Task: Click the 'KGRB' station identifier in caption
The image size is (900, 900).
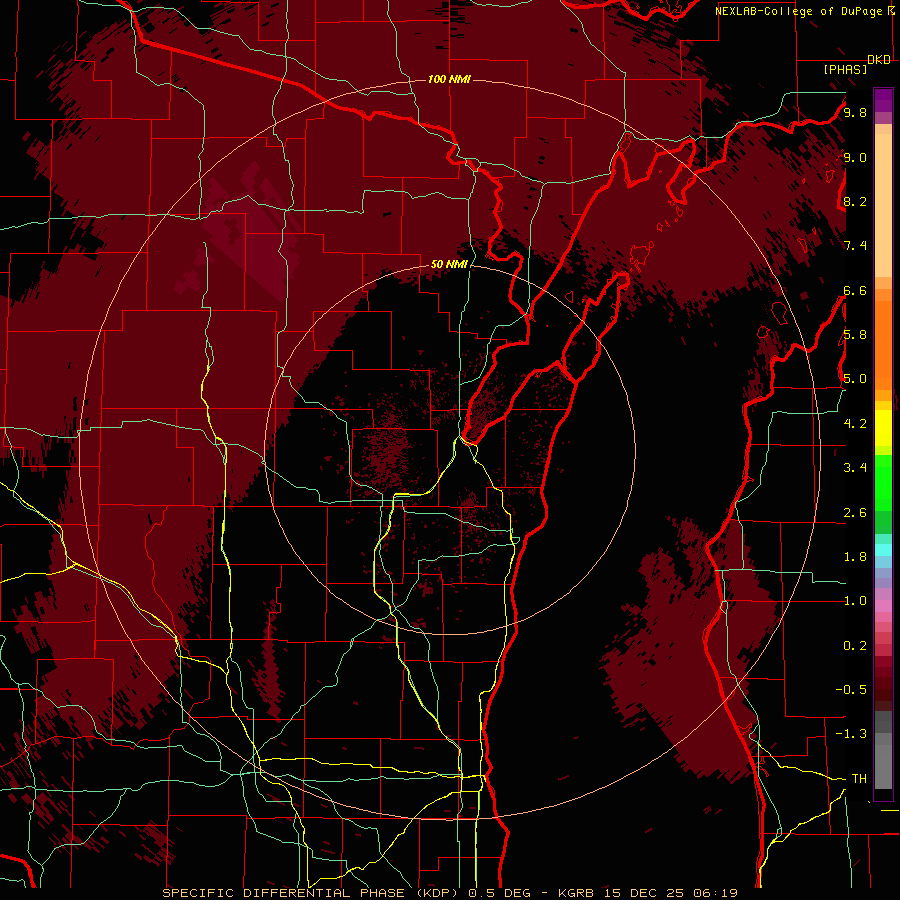Action: [577, 893]
